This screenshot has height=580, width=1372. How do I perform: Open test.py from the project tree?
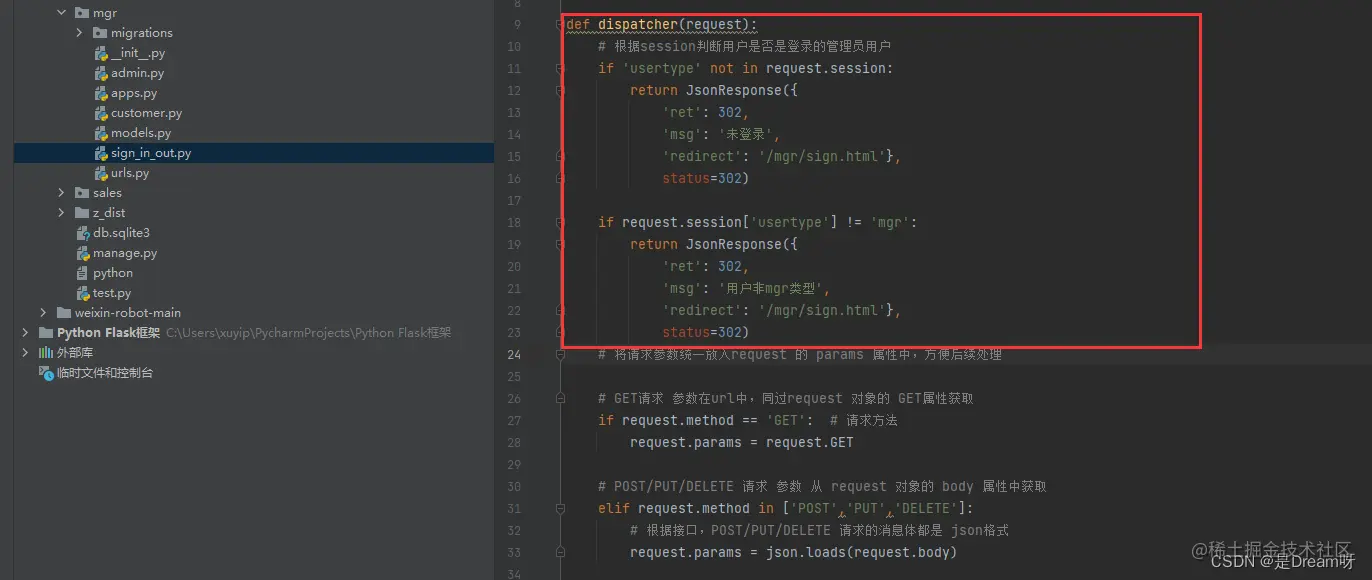click(x=112, y=293)
